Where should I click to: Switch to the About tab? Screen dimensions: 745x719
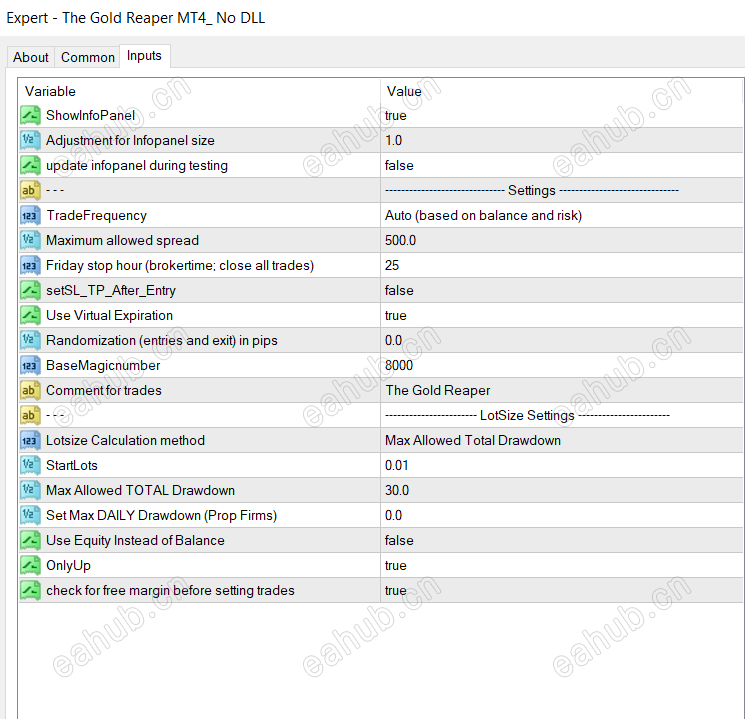pos(31,57)
